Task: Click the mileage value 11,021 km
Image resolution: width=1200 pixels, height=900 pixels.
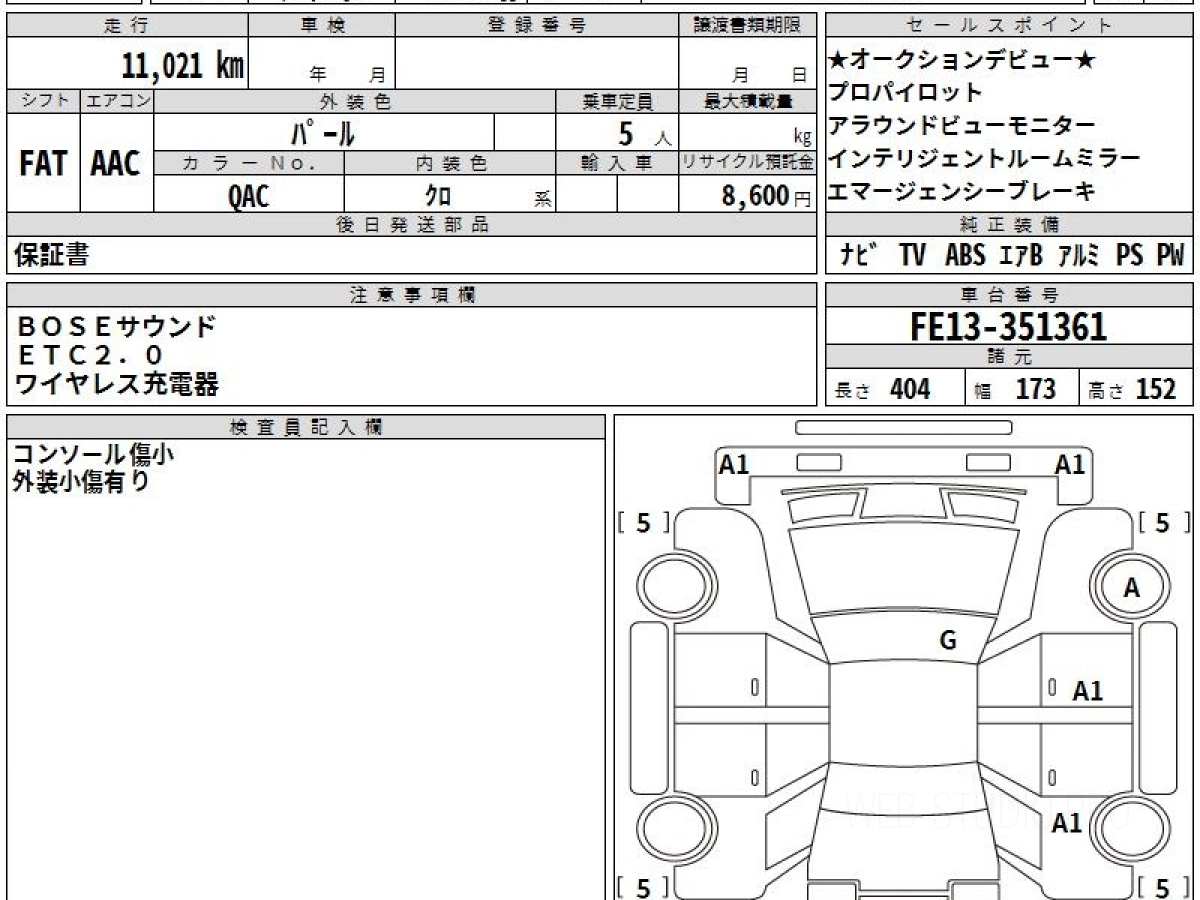Action: tap(182, 66)
